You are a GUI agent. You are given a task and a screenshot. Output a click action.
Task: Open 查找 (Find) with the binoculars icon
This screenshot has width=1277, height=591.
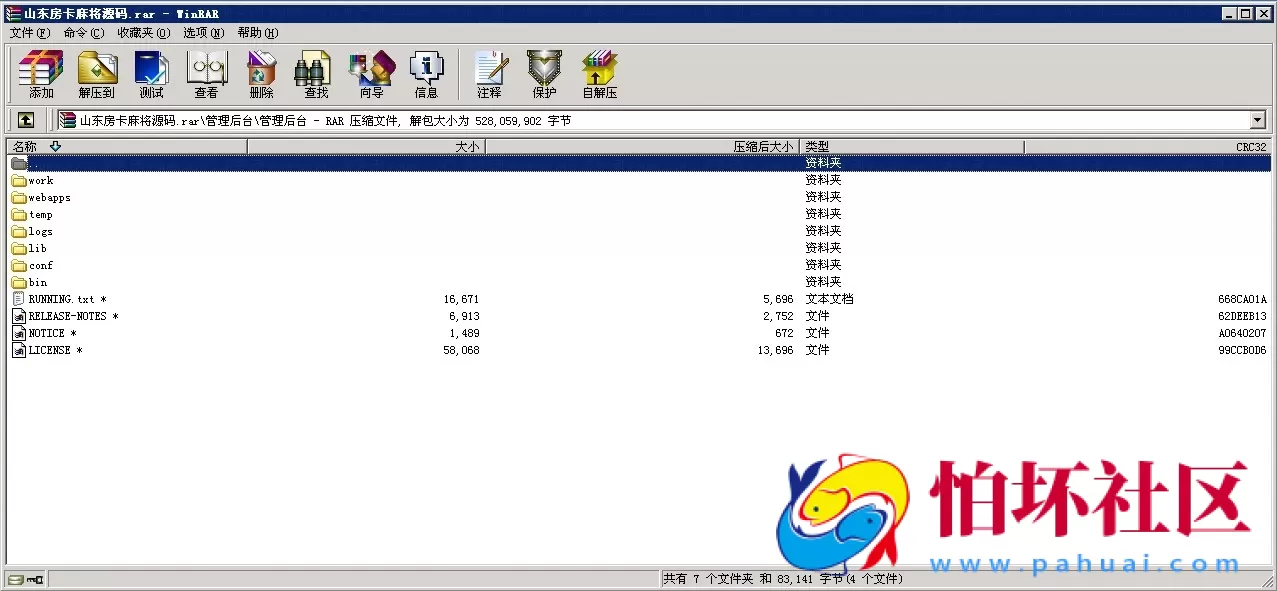pos(313,72)
